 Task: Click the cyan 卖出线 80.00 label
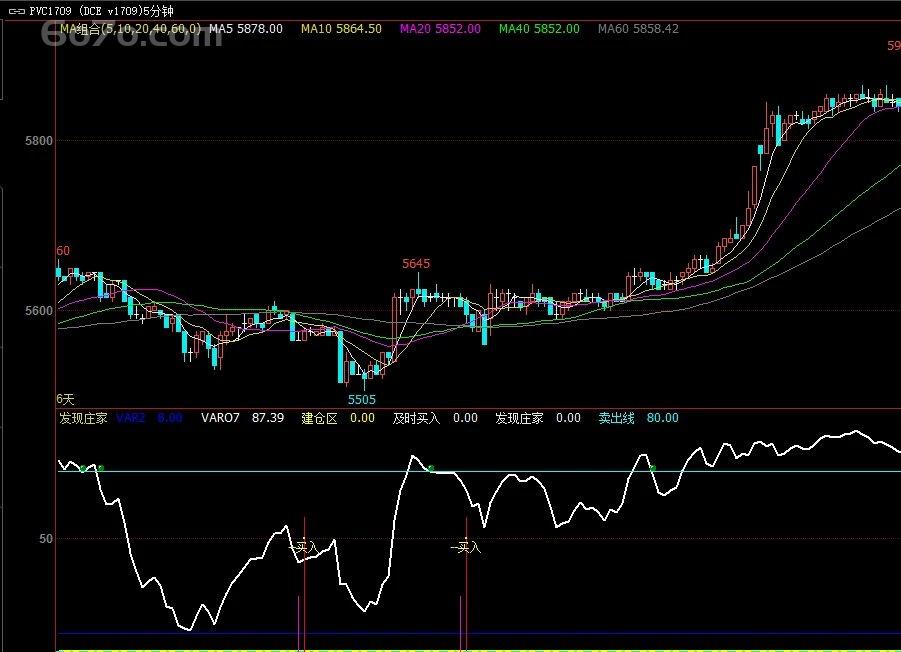pos(638,418)
